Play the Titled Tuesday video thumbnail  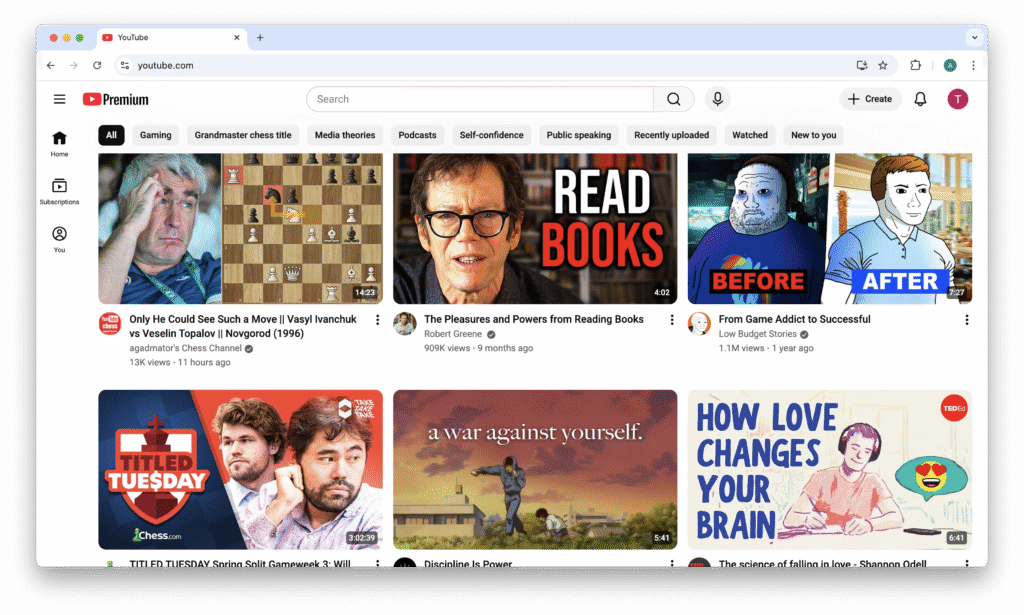coord(240,469)
